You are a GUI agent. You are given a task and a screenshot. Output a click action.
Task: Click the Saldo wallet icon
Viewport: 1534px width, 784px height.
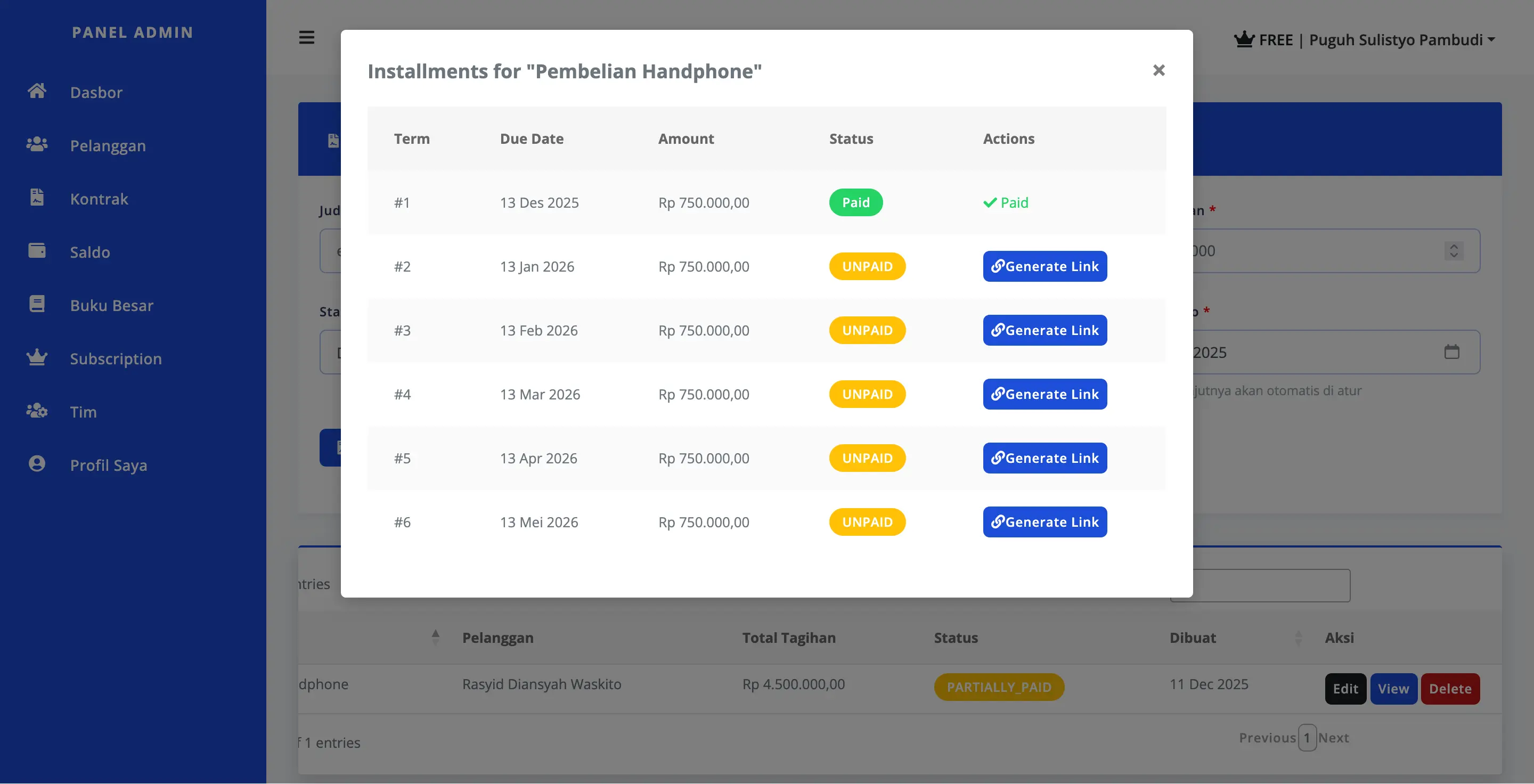click(37, 251)
